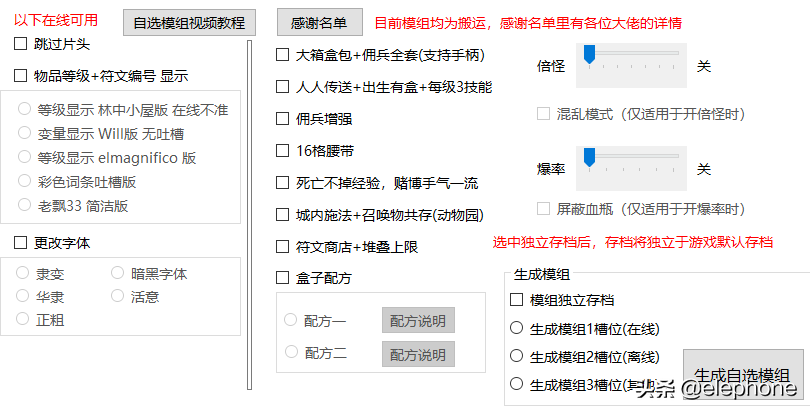810x412 pixels.
Task: Check 死亡不掉经验，赌博手气一流 option
Action: tap(283, 183)
